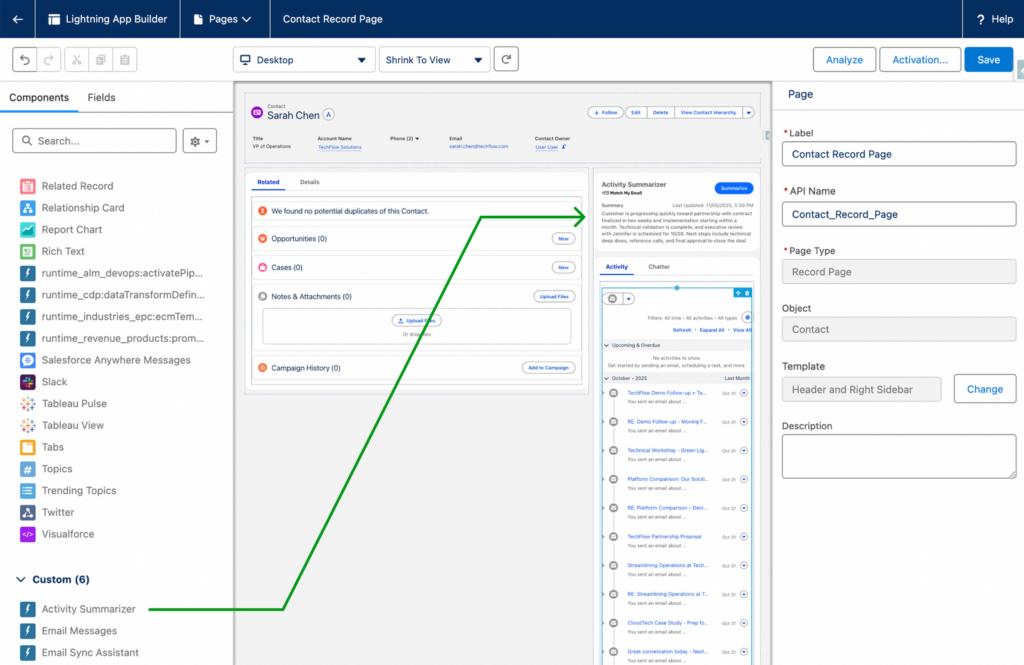This screenshot has height=665, width=1024.
Task: Click the paste clipboard icon
Action: [125, 60]
